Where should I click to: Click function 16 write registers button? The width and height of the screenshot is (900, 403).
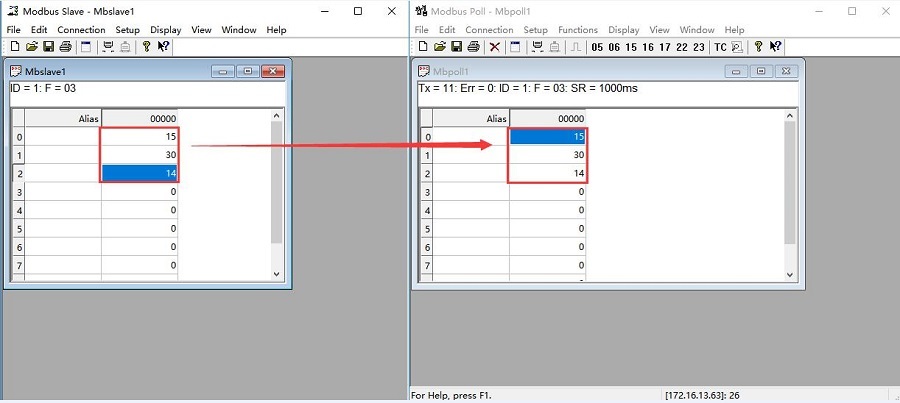[x=648, y=47]
